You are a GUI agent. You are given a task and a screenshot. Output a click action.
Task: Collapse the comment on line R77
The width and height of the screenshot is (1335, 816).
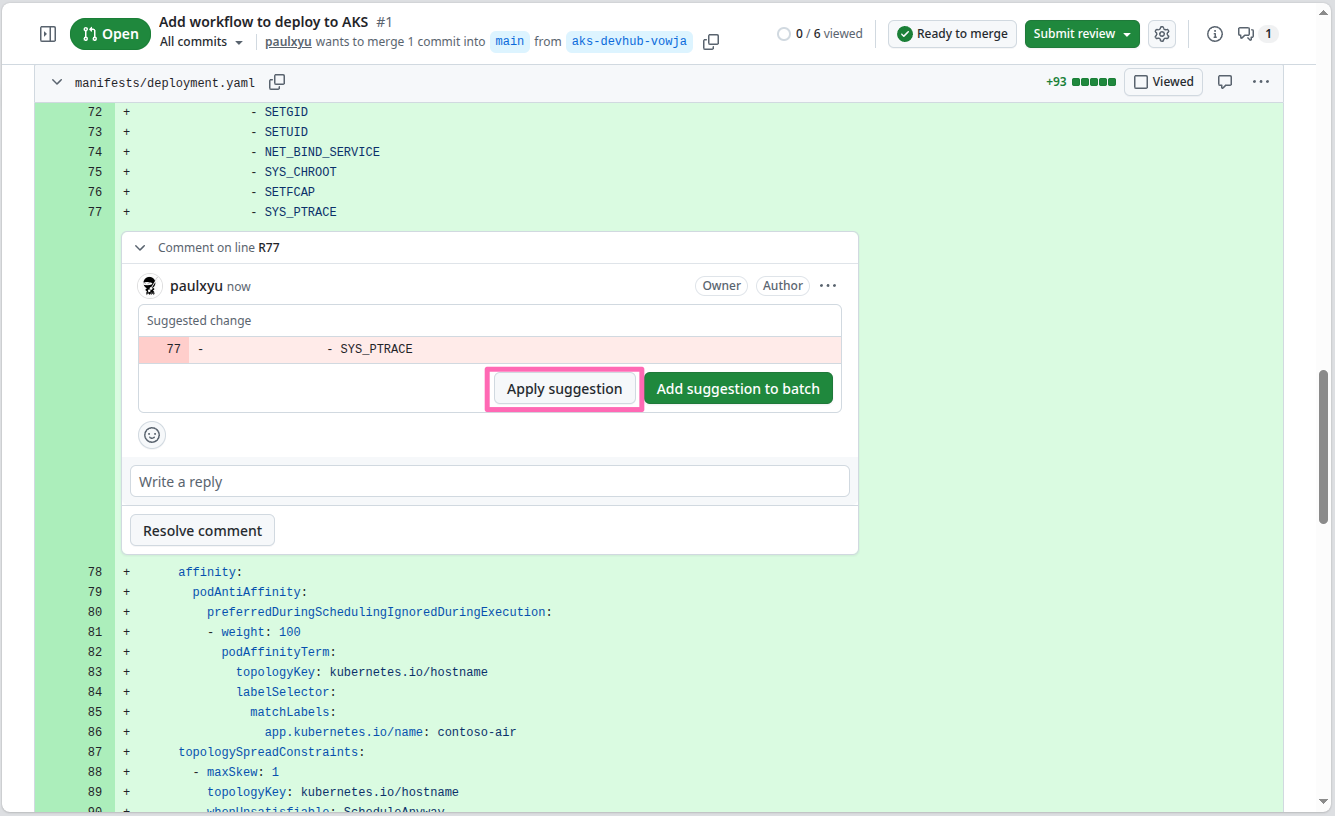coord(140,248)
